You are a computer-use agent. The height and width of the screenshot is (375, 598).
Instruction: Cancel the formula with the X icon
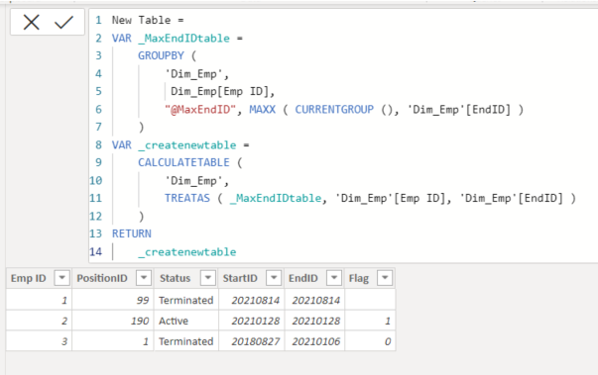tap(31, 22)
